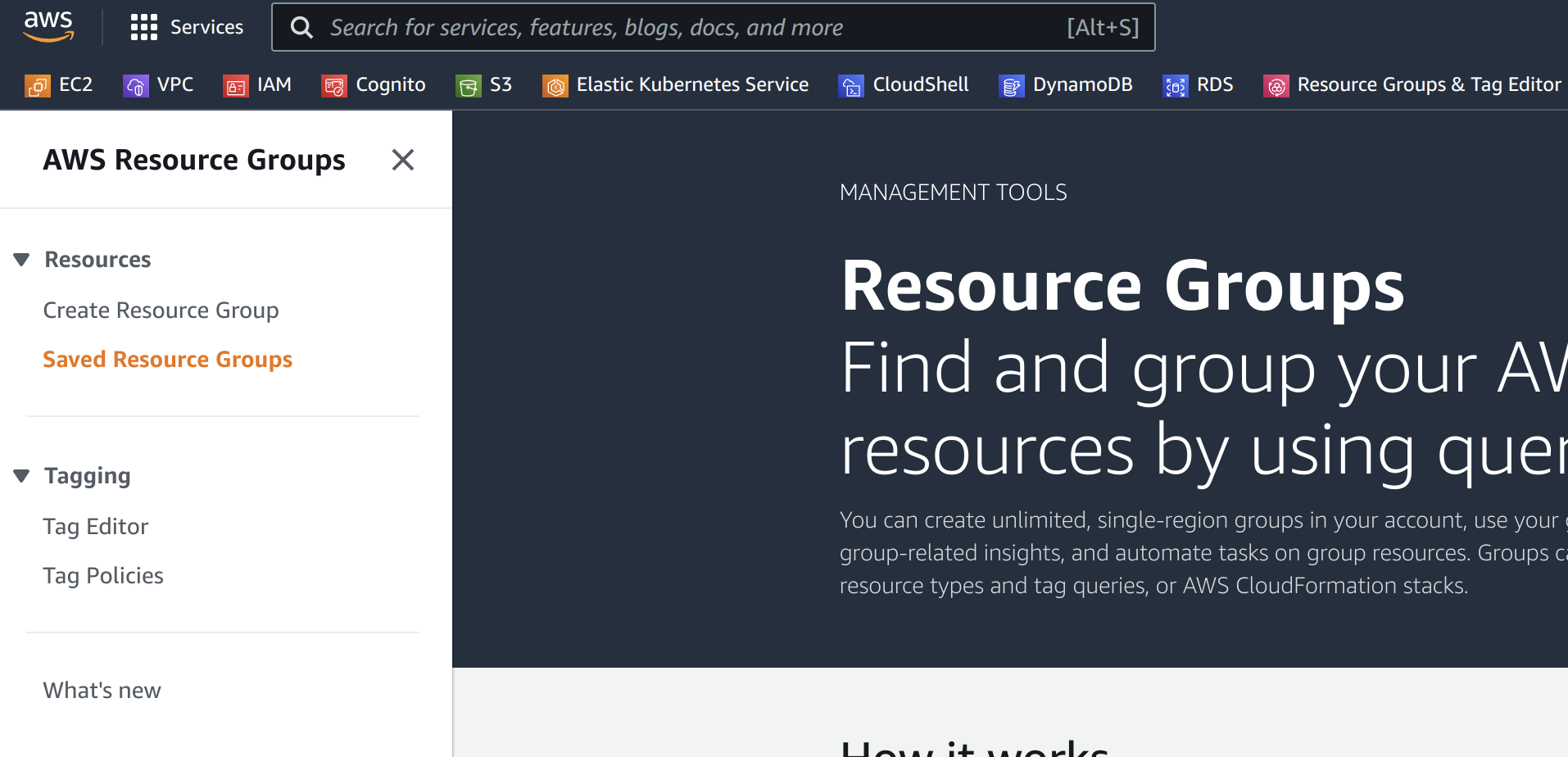The height and width of the screenshot is (757, 1568).
Task: Launch CloudShell favorite icon
Action: click(851, 85)
